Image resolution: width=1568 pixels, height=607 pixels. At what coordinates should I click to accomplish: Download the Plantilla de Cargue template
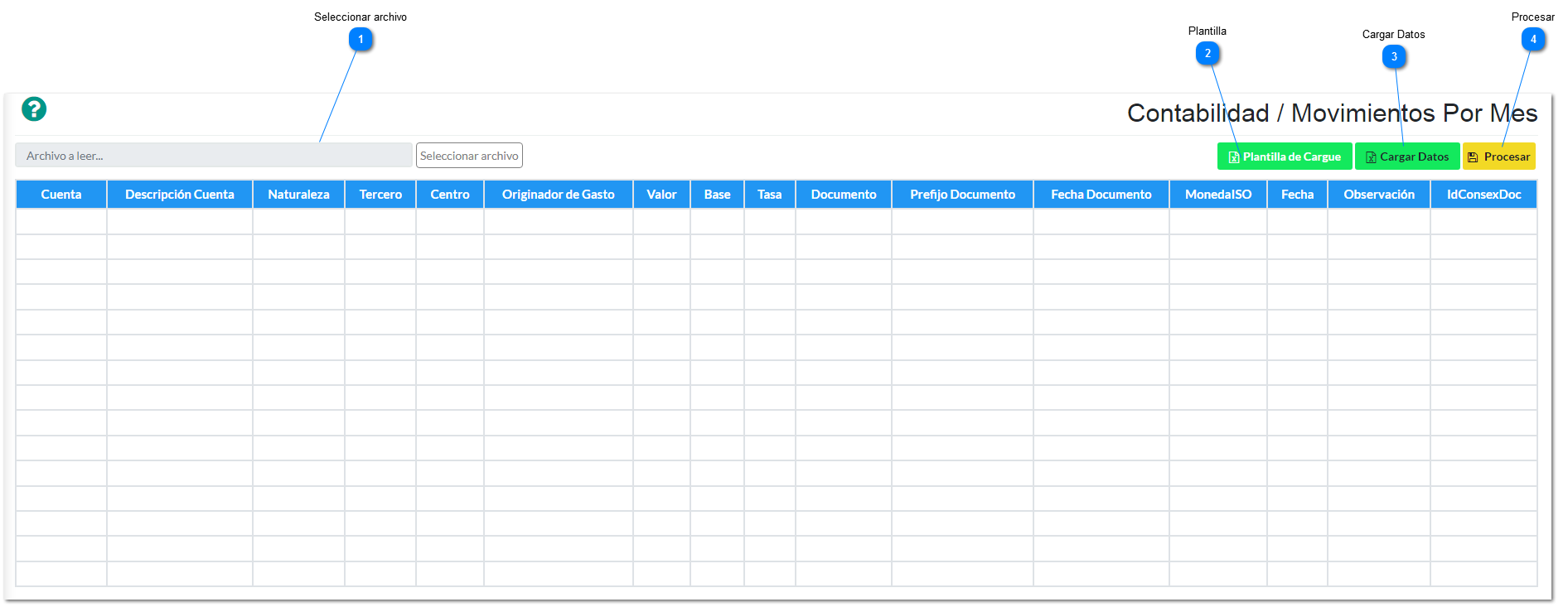coord(1285,157)
